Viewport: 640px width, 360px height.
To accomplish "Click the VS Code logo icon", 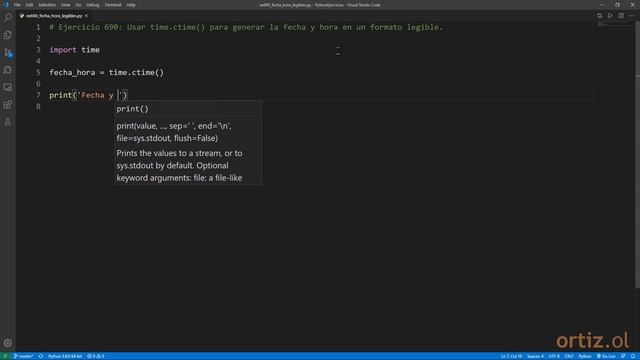I will pyautogui.click(x=6, y=5).
